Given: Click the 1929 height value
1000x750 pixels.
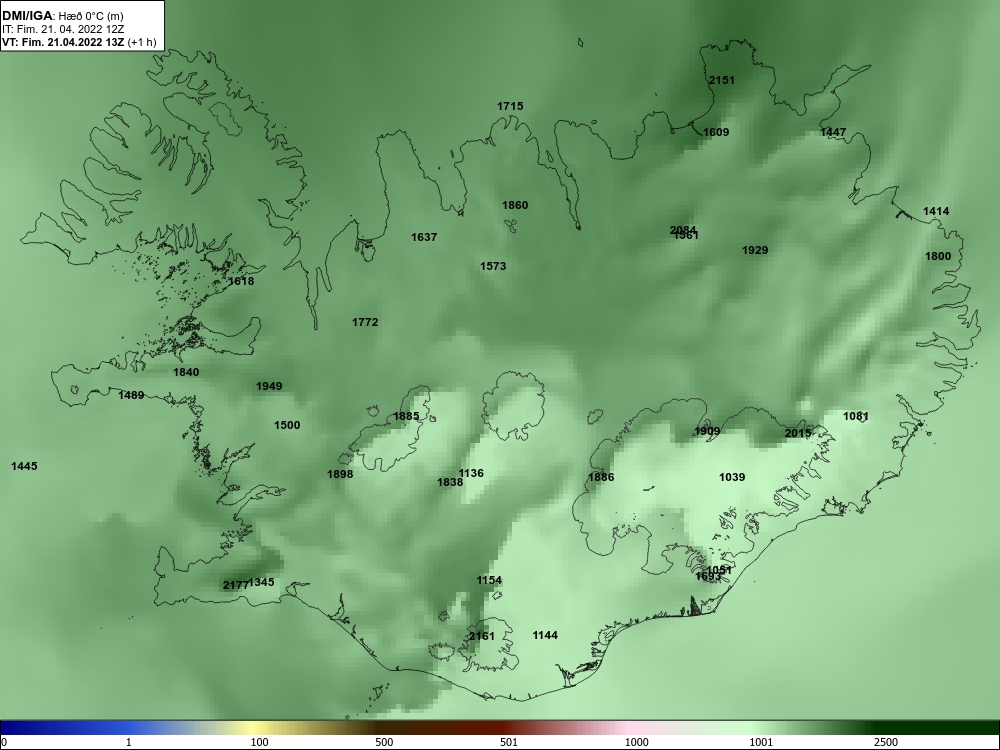Looking at the screenshot, I should (x=755, y=250).
